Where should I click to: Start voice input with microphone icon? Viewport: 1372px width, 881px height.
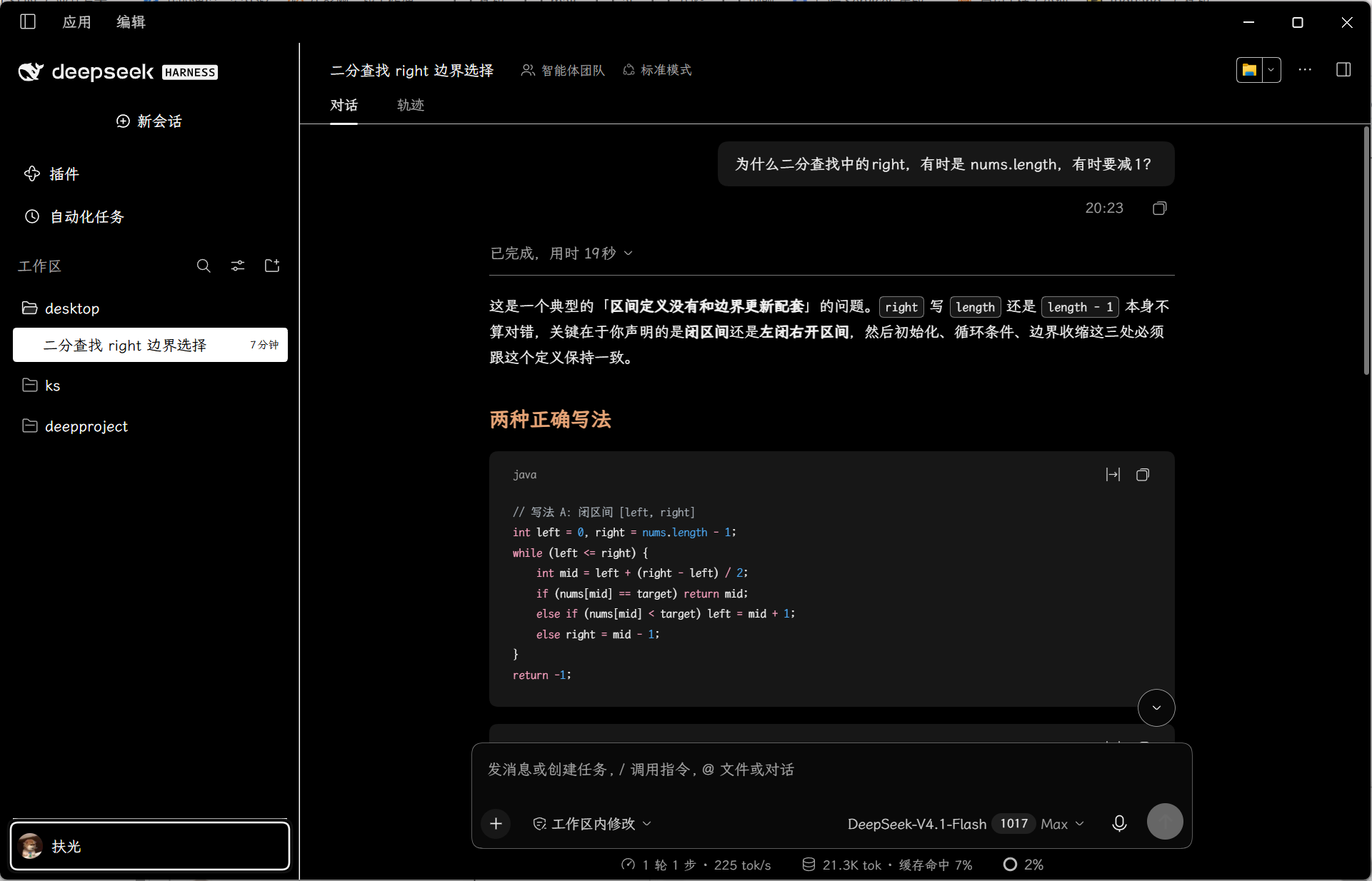pyautogui.click(x=1119, y=824)
